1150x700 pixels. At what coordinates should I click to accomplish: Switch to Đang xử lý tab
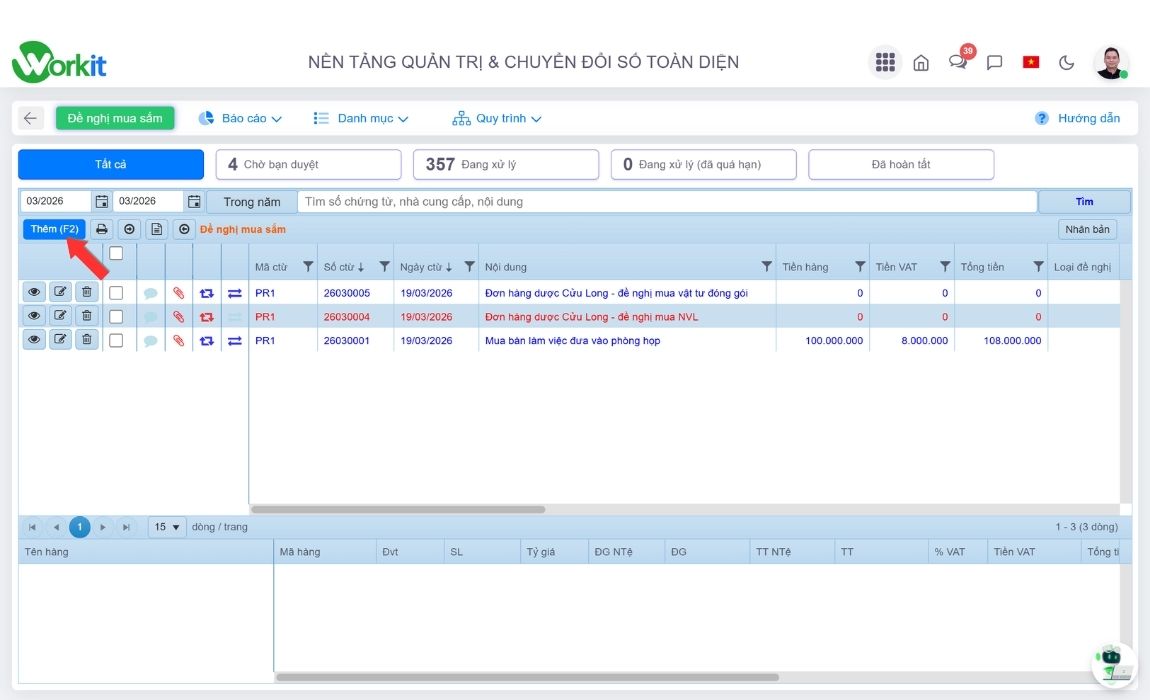(x=505, y=164)
